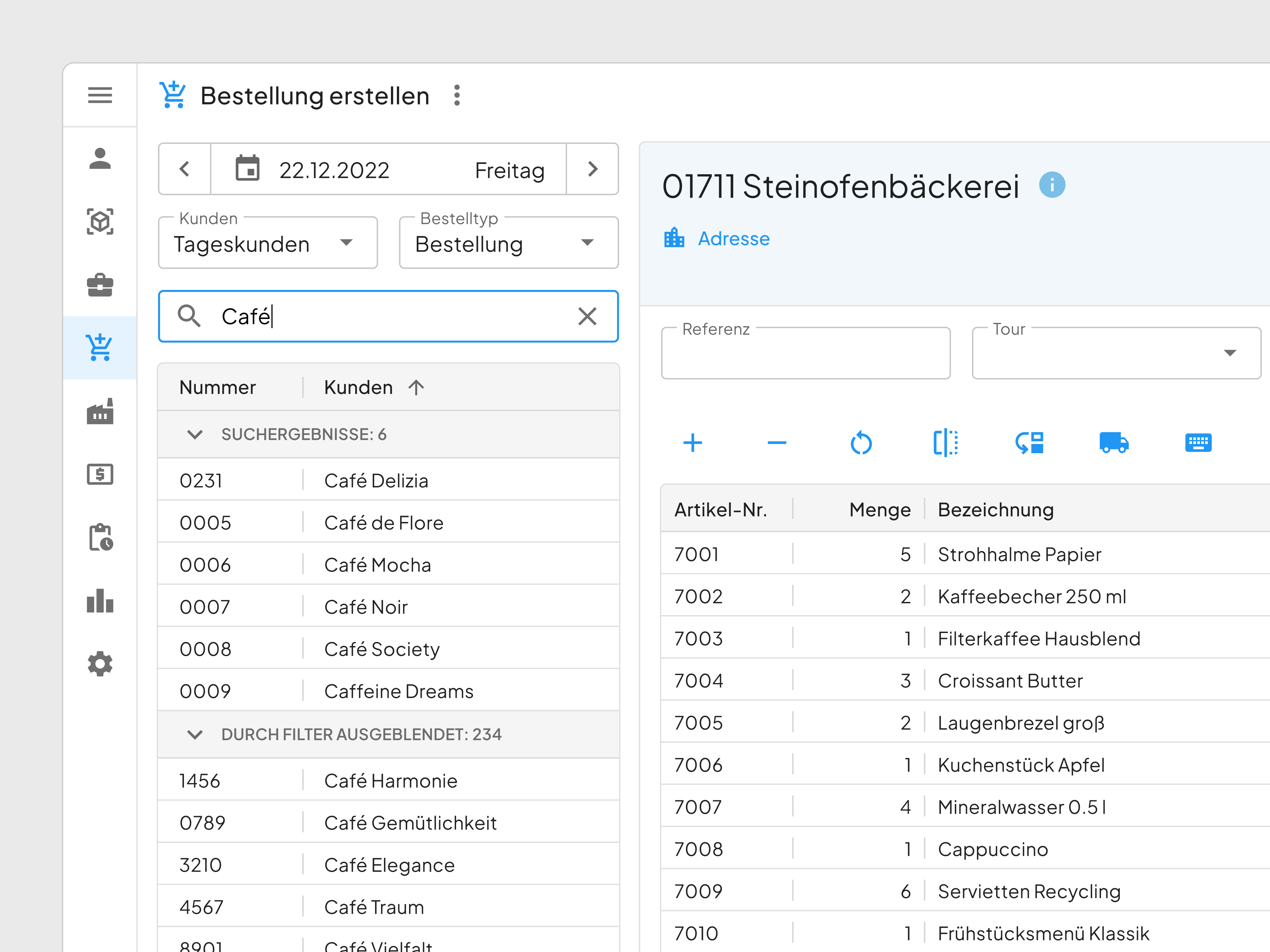Click the Adresse link

pos(734,238)
